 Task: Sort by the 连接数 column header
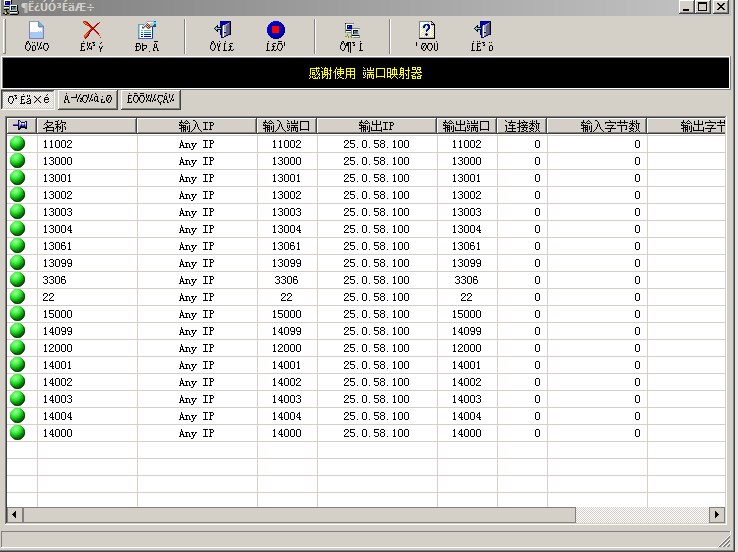(522, 126)
